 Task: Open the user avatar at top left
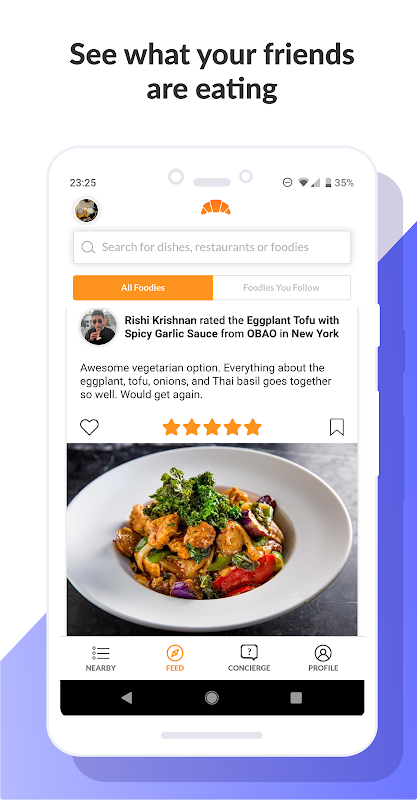[86, 210]
